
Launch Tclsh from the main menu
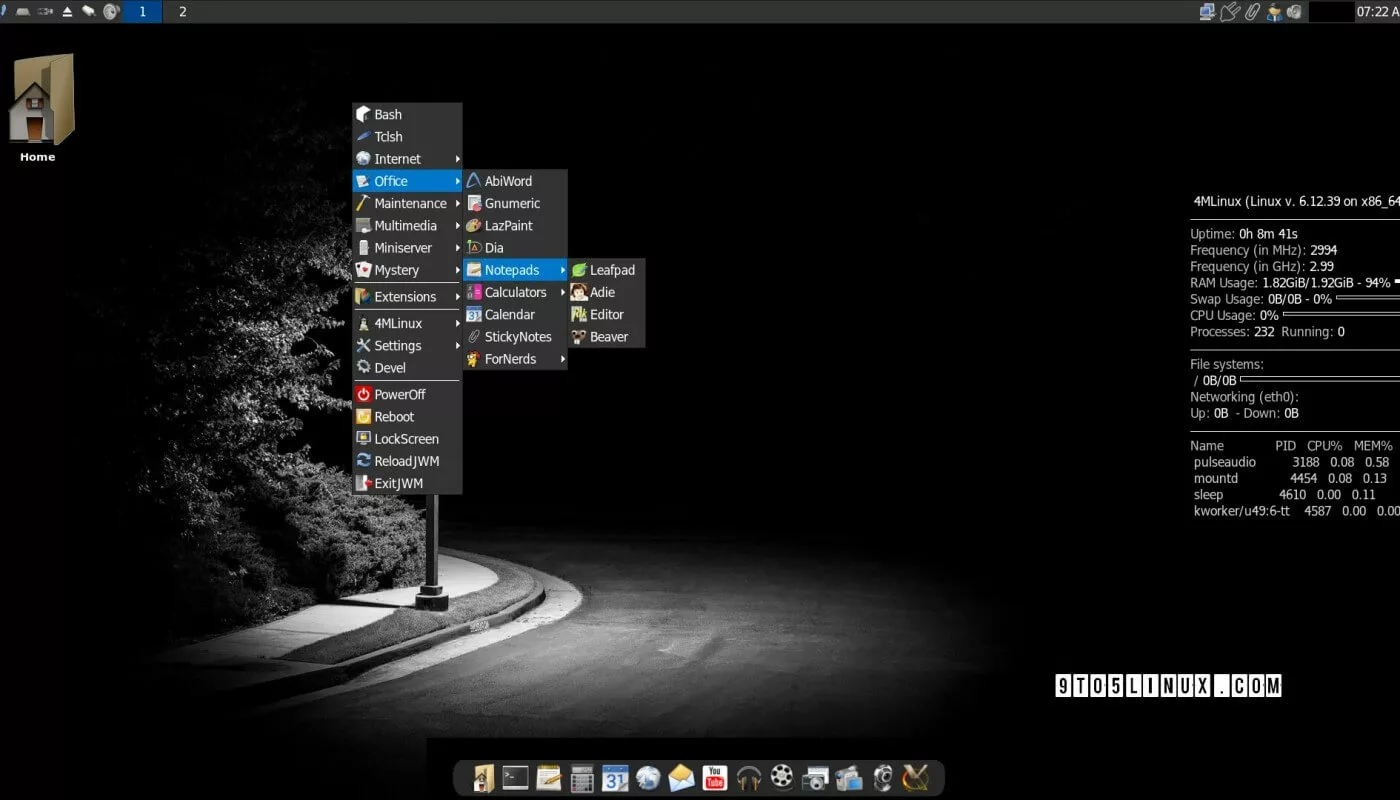coord(407,137)
